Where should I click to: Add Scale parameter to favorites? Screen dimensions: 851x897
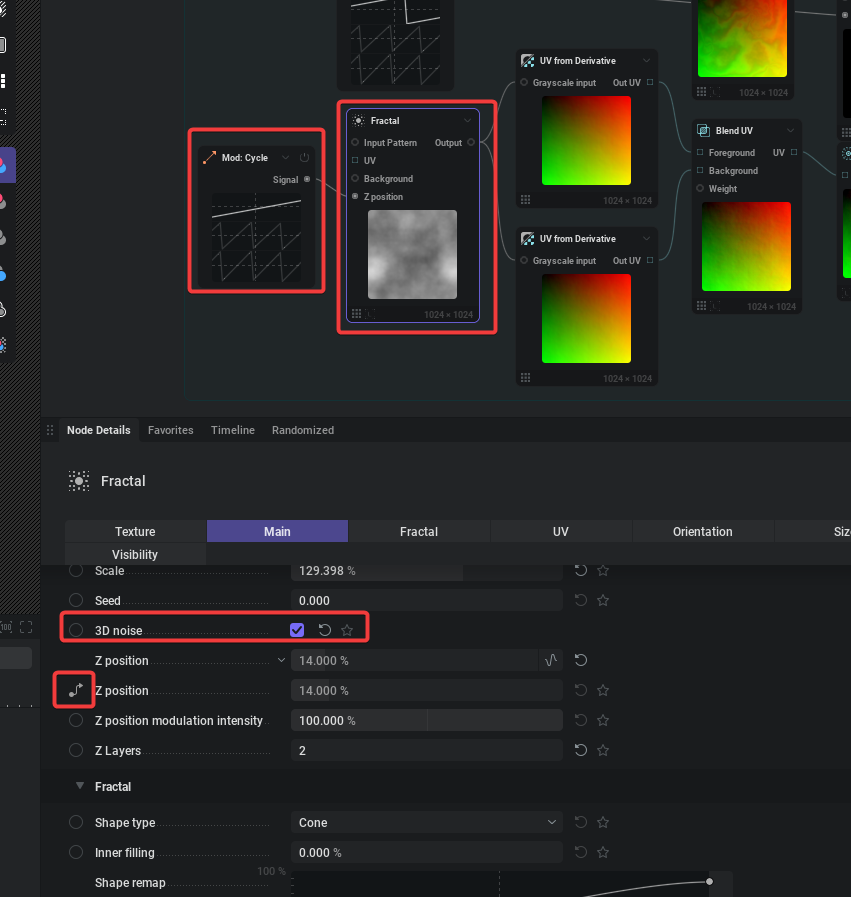tap(603, 570)
